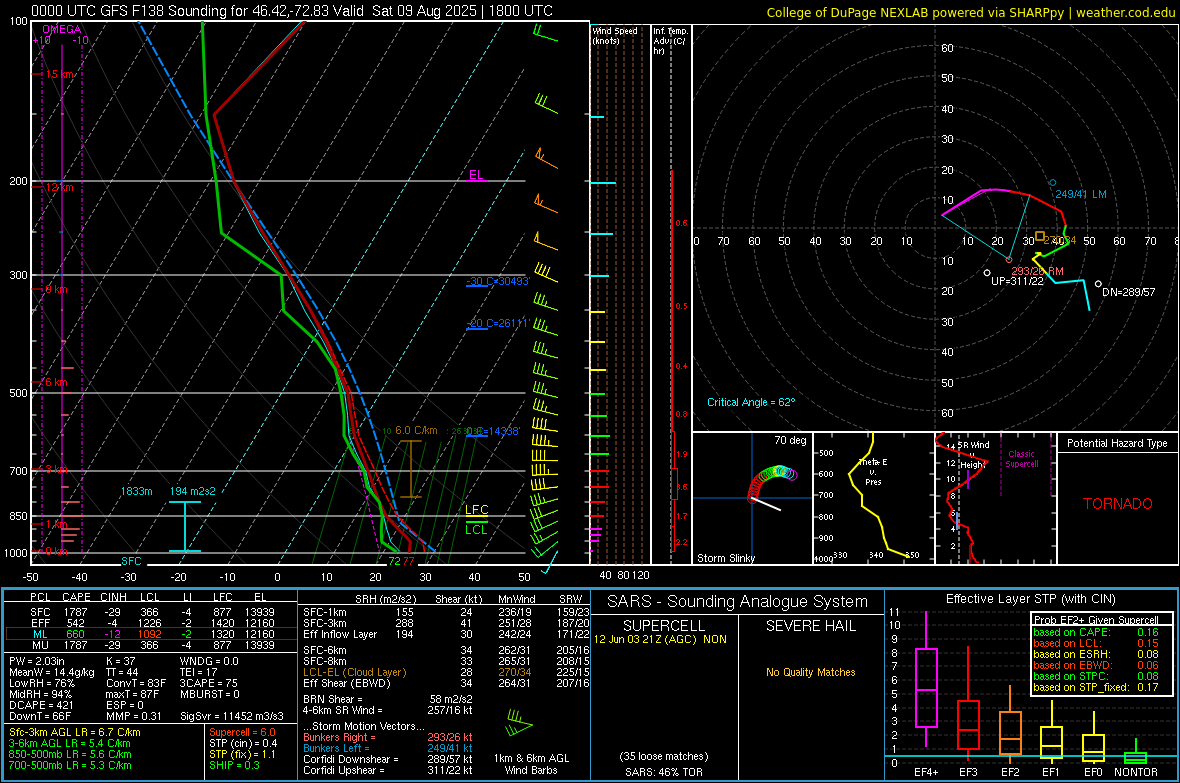
Task: Click the based on STP_fixed: 0.17 probability line
Action: pyautogui.click(x=1096, y=687)
